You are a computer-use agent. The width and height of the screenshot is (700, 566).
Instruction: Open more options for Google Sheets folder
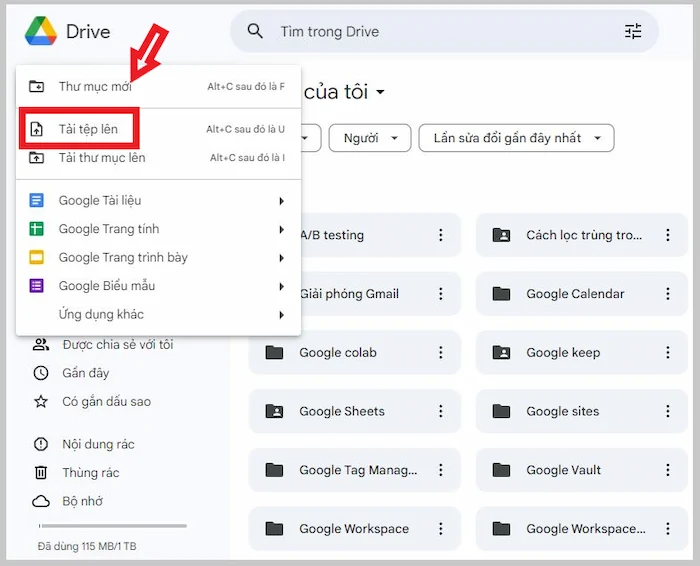point(441,411)
